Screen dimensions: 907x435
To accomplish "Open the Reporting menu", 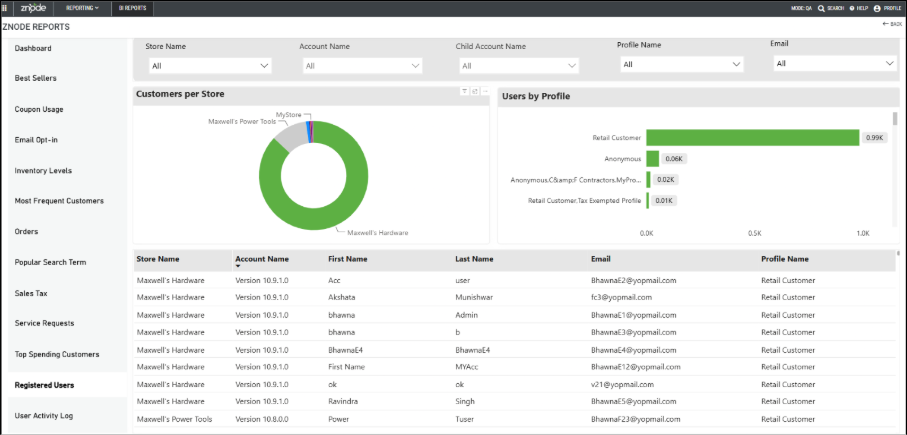I will (82, 8).
